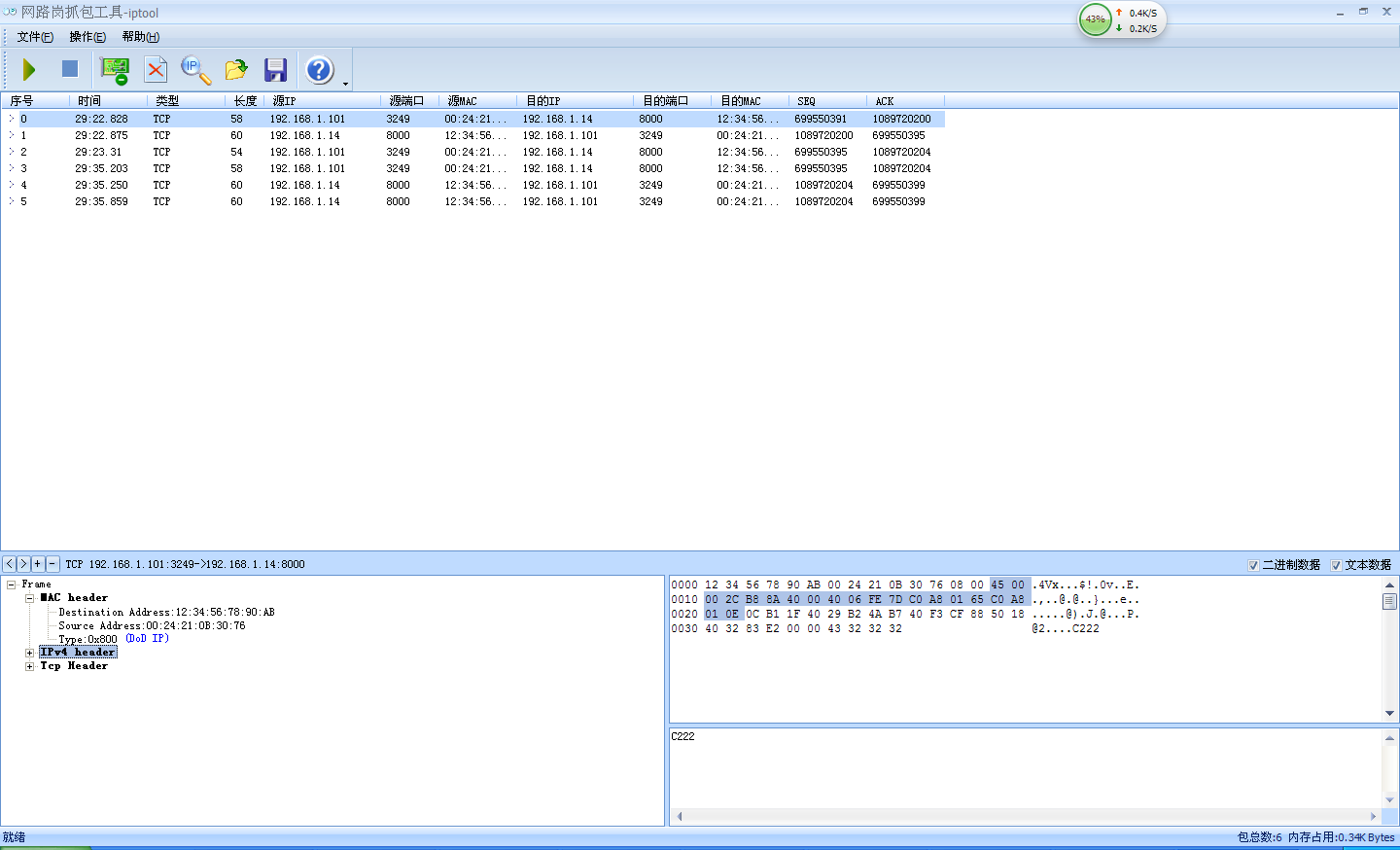Collapse the Frame tree node
The width and height of the screenshot is (1400, 850).
point(11,584)
